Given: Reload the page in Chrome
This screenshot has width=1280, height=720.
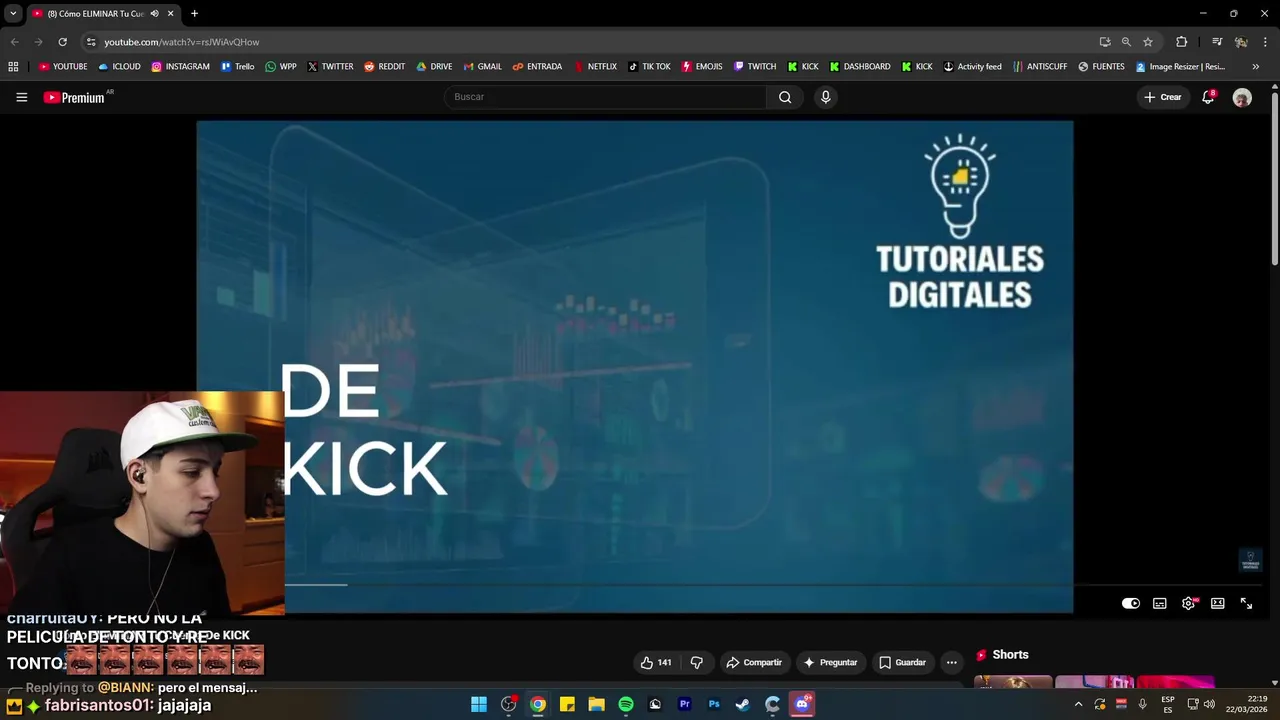Looking at the screenshot, I should tap(62, 42).
